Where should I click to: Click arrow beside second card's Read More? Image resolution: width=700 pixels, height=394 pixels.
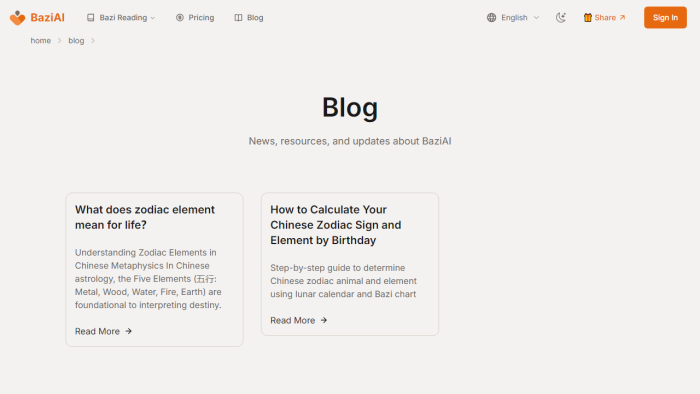coord(324,320)
